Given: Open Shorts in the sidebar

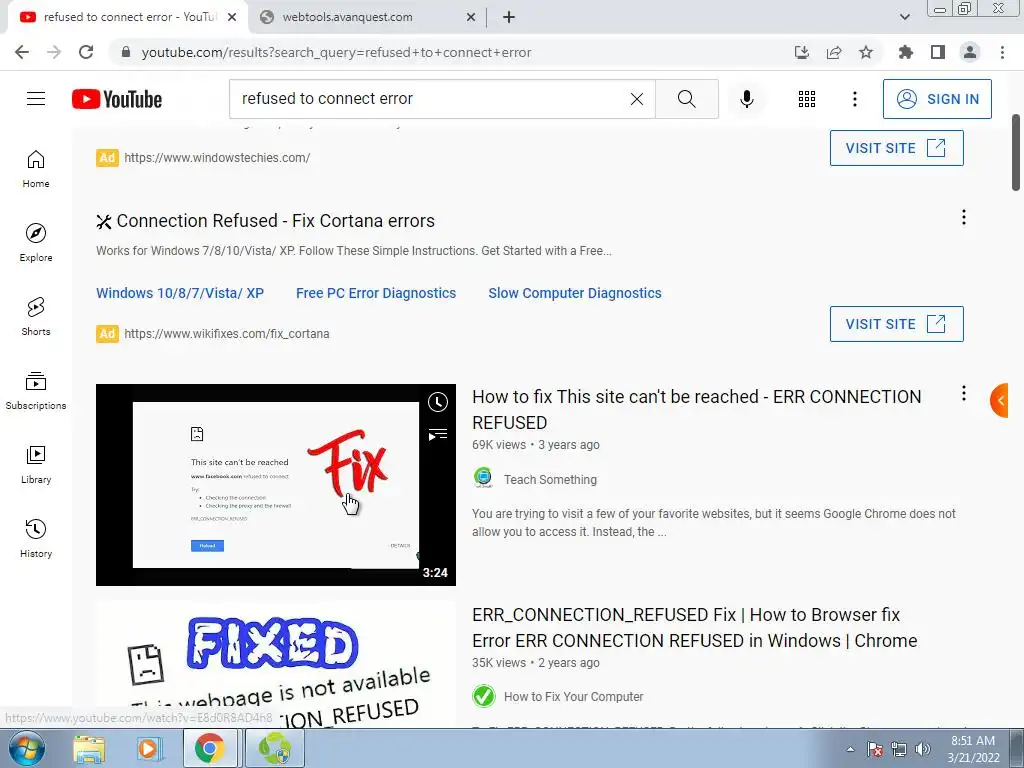Looking at the screenshot, I should 36,316.
